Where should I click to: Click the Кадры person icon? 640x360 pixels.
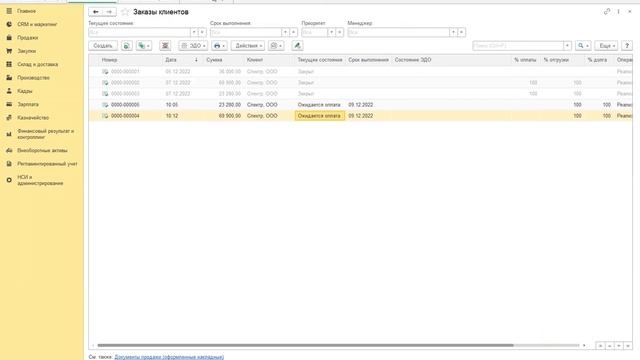point(9,91)
